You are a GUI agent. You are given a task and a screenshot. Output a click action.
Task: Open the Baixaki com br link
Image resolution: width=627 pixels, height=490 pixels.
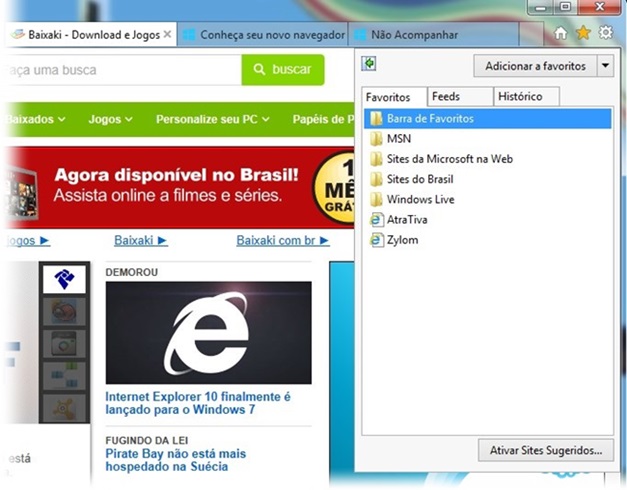(283, 240)
